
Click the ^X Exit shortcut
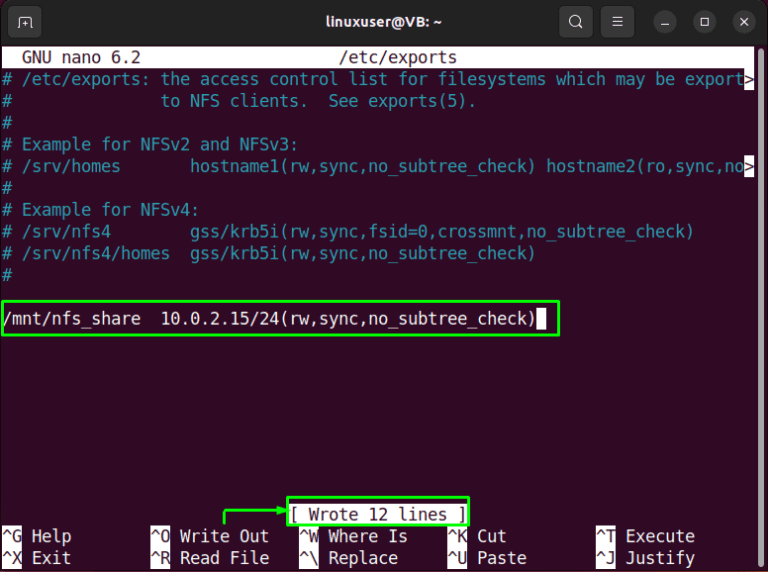pyautogui.click(x=37, y=557)
